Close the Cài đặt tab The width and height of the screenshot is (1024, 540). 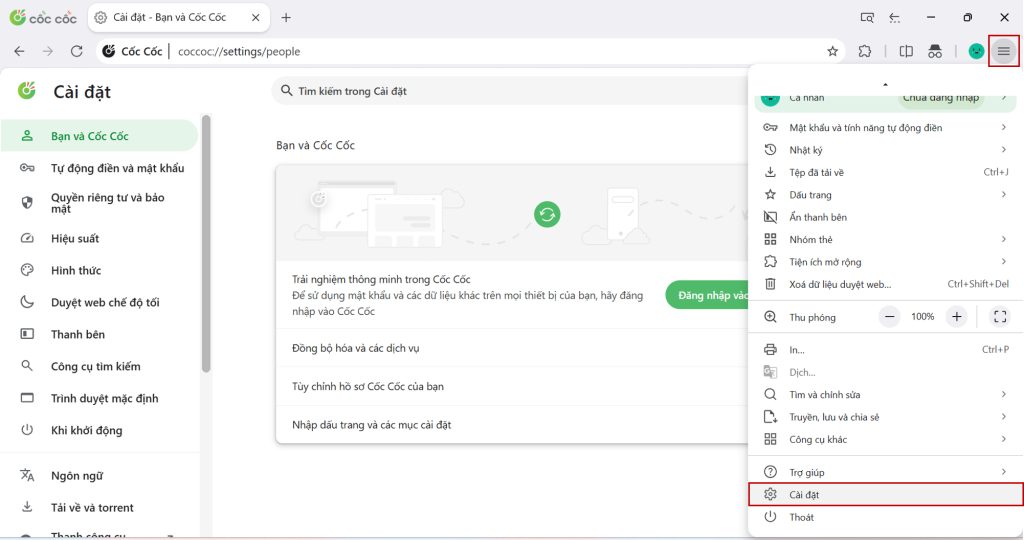[x=255, y=18]
